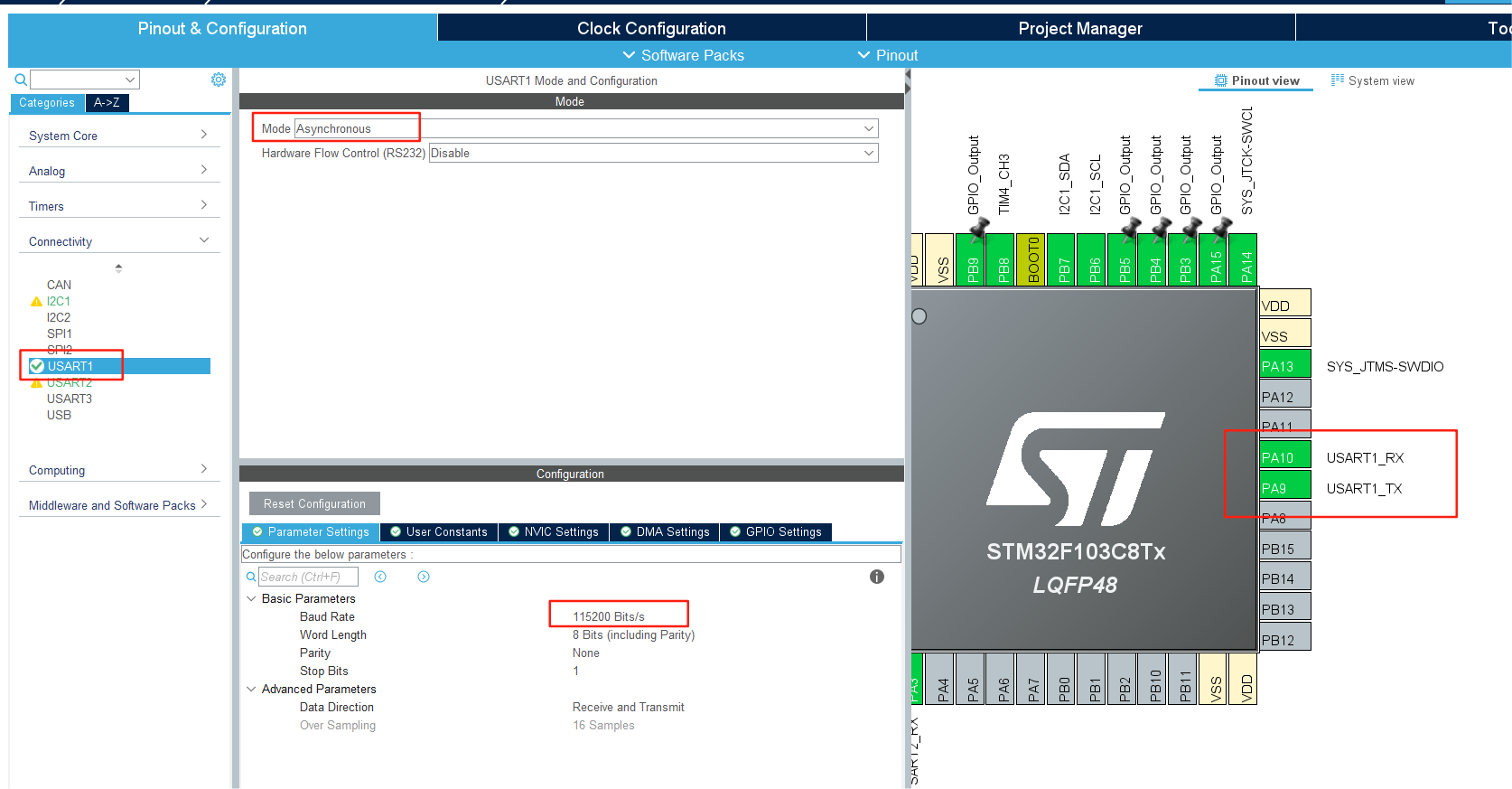This screenshot has height=789, width=1512.
Task: Expand the Analog category
Action: (118, 171)
